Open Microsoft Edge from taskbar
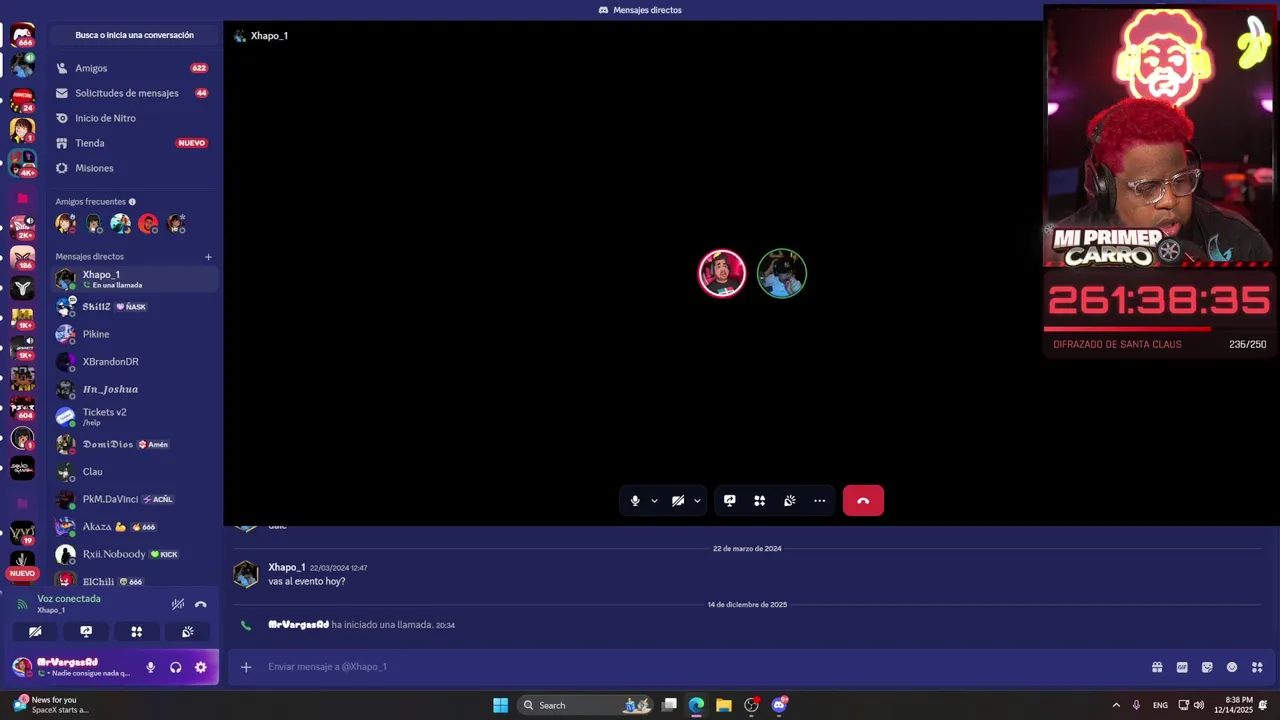Viewport: 1280px width, 720px height. coord(696,705)
